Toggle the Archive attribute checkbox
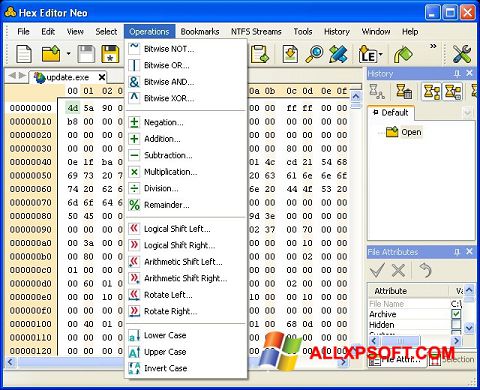The width and height of the screenshot is (480, 390). pyautogui.click(x=456, y=314)
